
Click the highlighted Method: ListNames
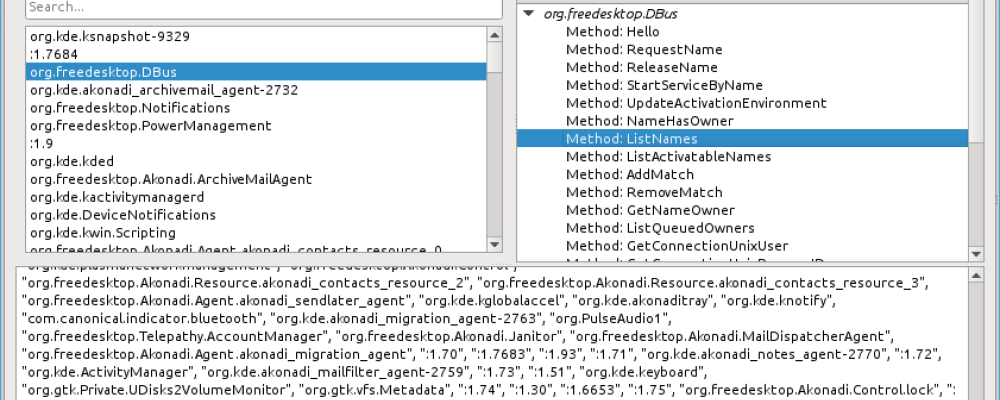click(632, 139)
